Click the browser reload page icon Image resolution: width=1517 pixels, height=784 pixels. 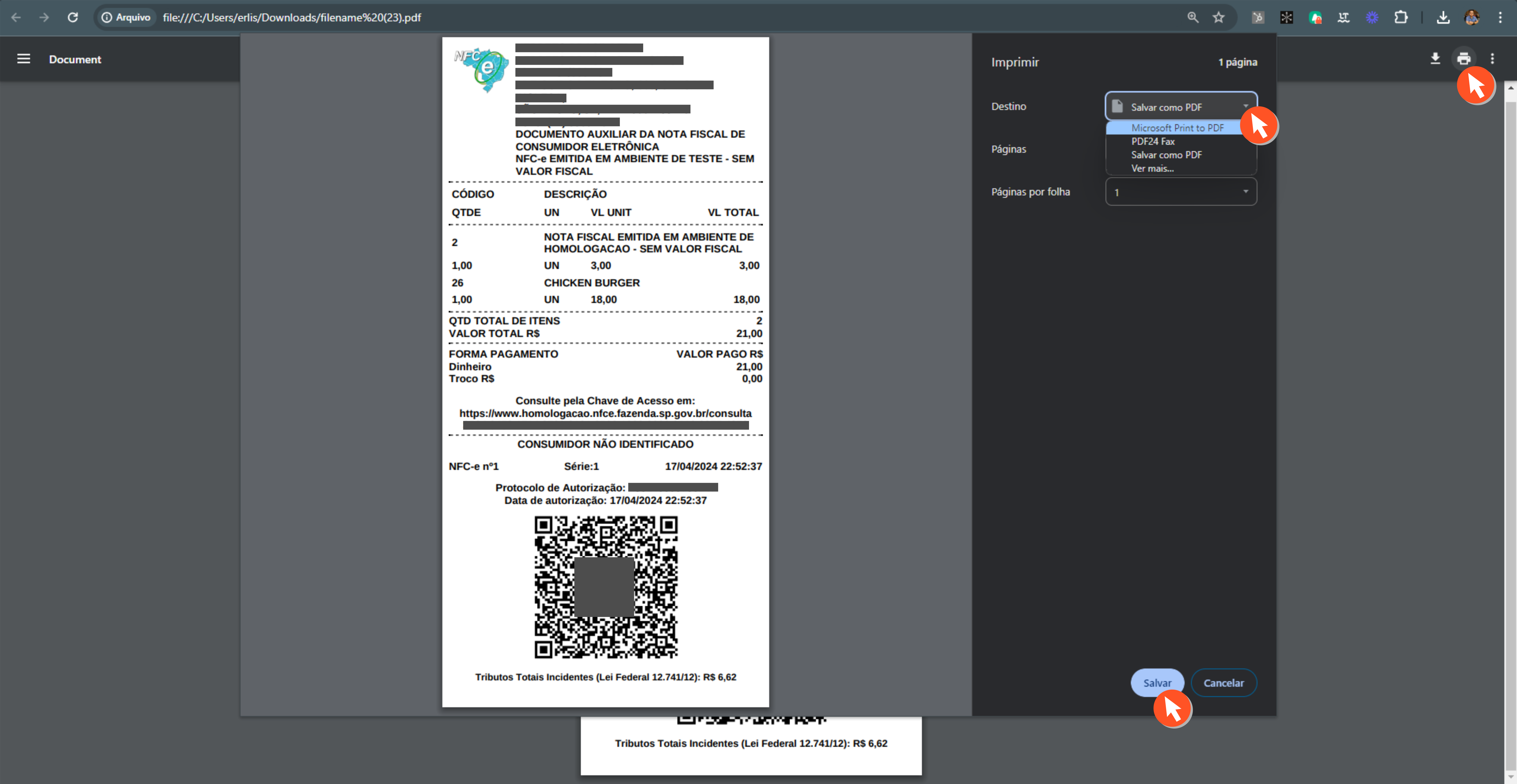pyautogui.click(x=72, y=17)
